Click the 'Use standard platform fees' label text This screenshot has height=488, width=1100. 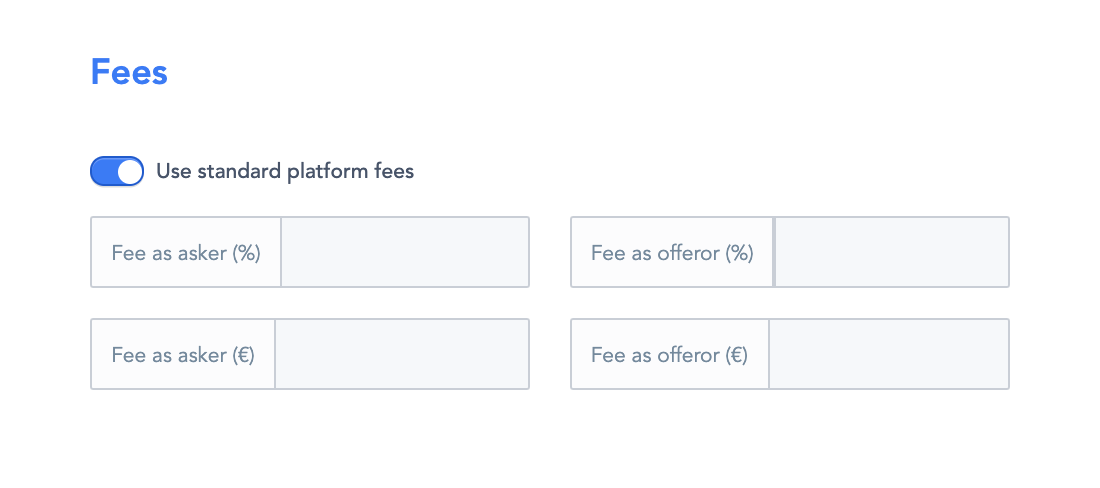(285, 171)
